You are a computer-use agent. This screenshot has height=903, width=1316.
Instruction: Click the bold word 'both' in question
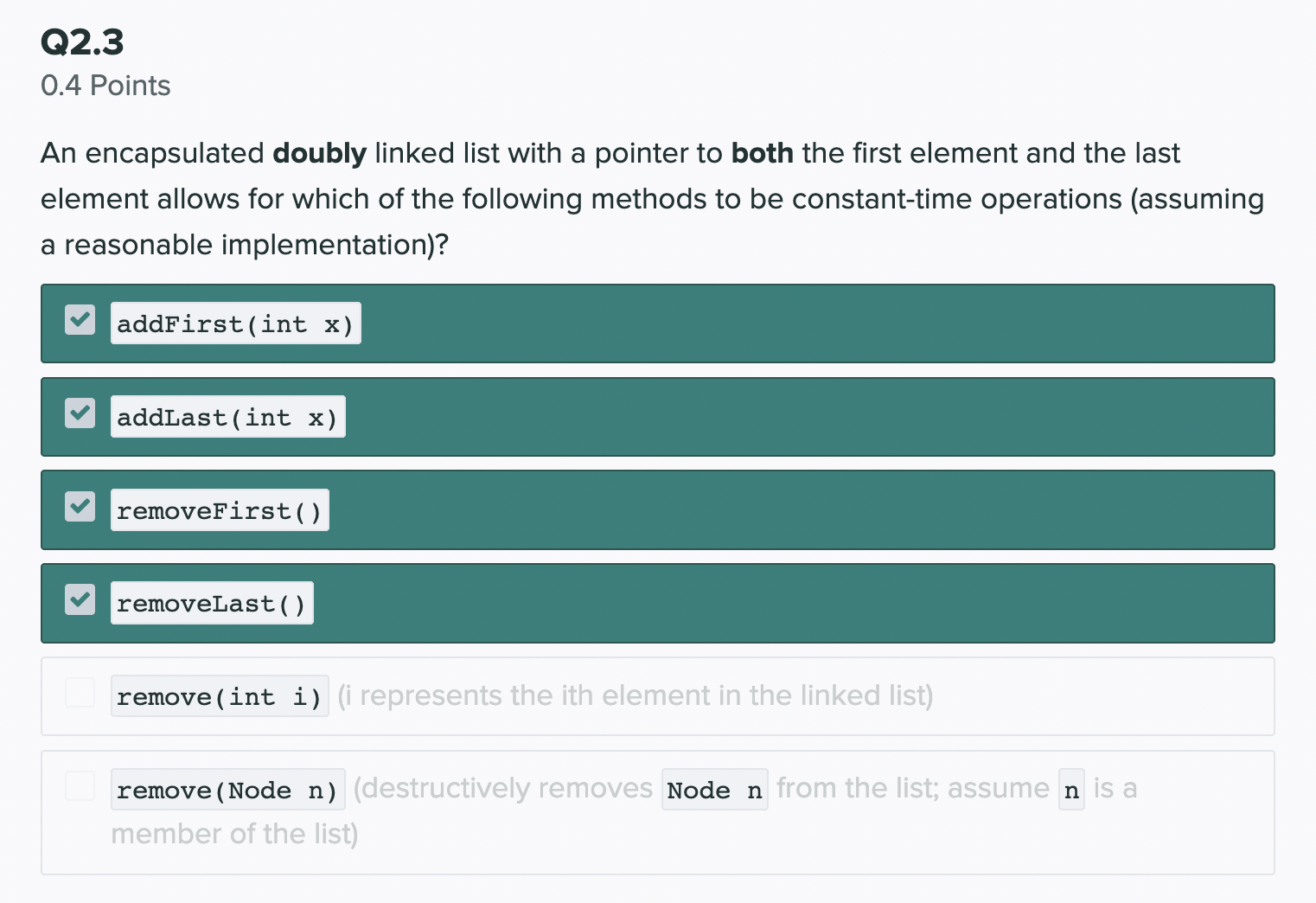click(x=762, y=153)
